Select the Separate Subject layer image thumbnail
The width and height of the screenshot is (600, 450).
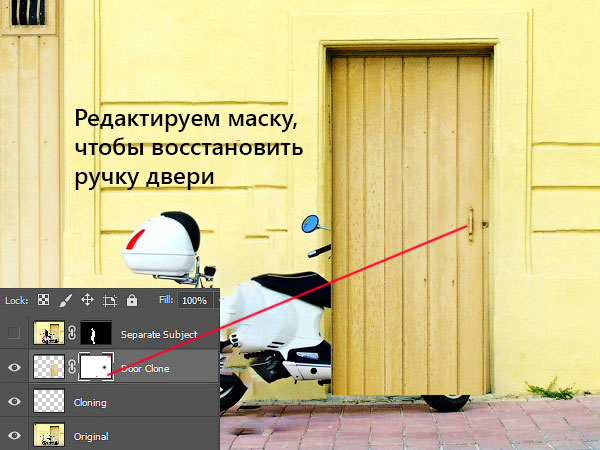49,333
